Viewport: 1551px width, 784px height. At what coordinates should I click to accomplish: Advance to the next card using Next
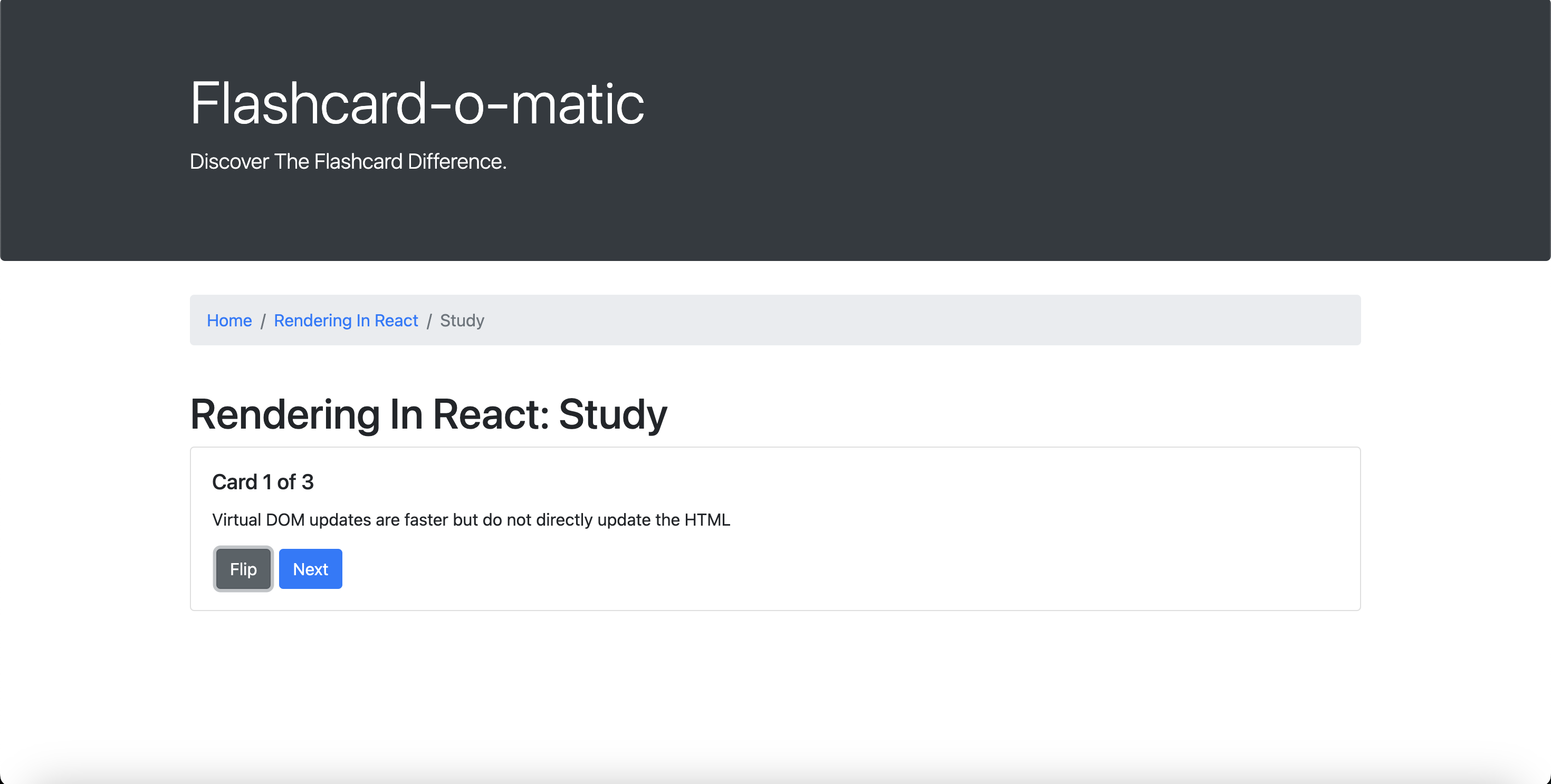310,568
